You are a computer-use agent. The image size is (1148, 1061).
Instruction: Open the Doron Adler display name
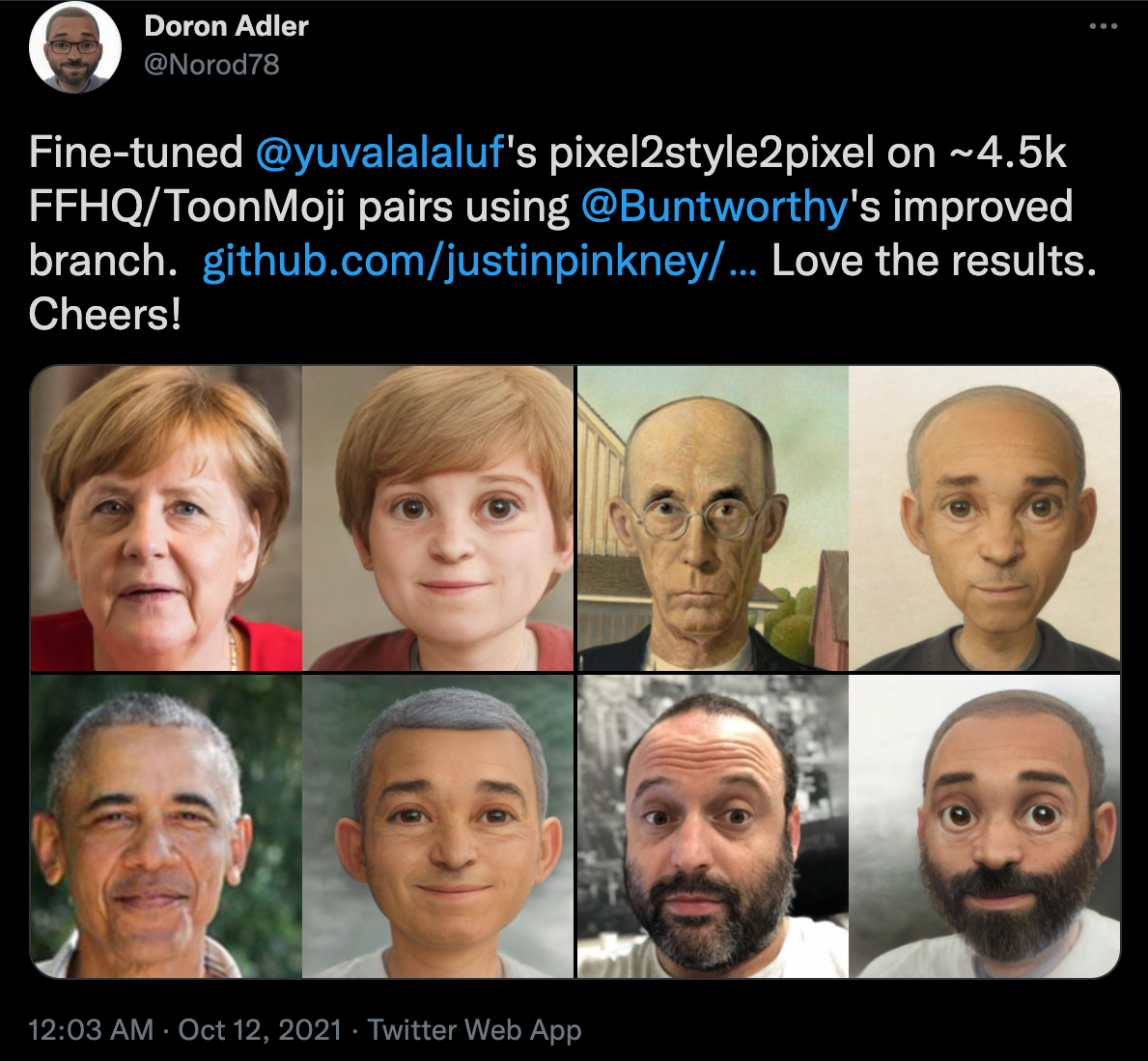click(x=226, y=26)
